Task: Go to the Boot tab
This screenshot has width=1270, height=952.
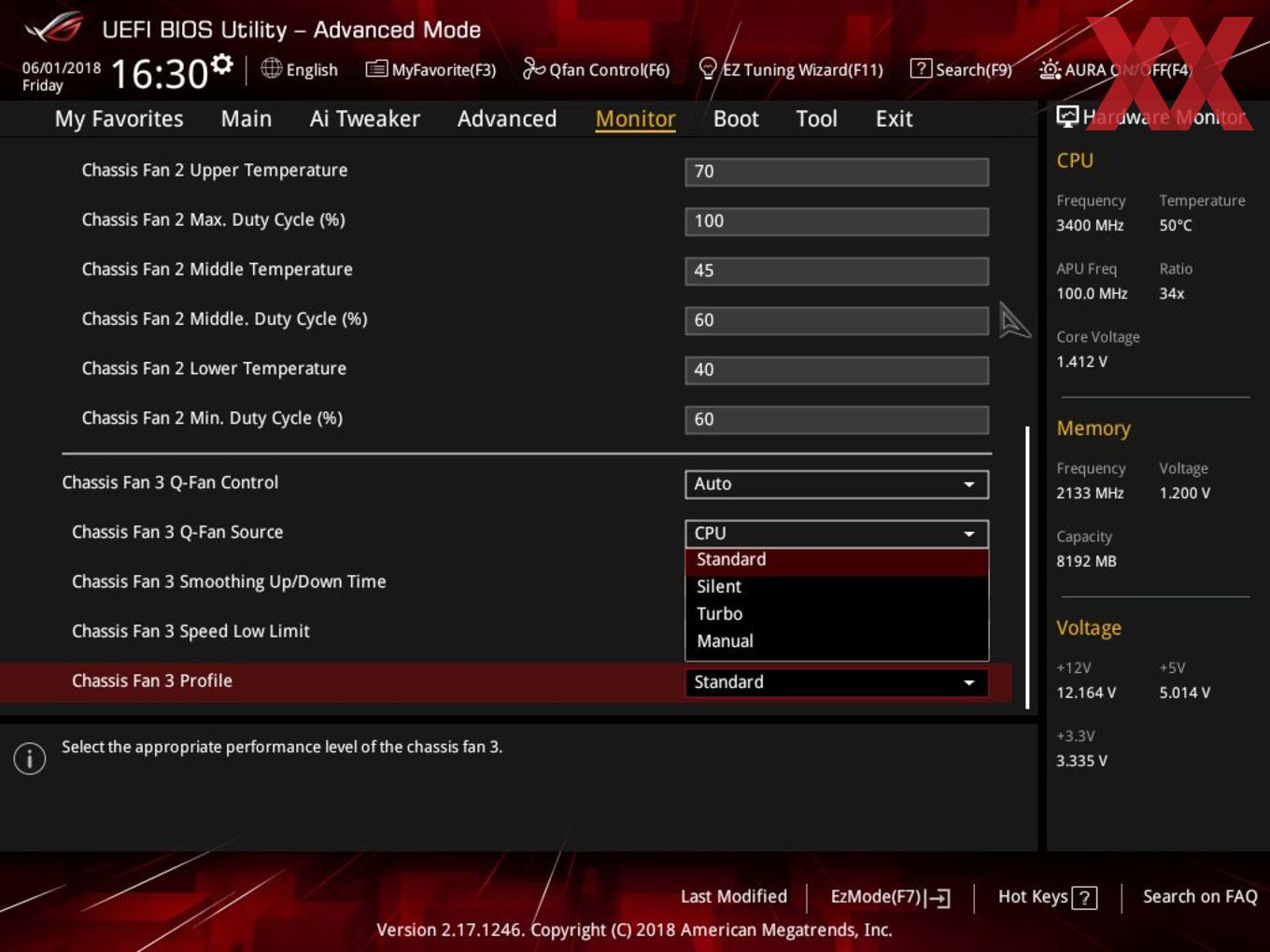Action: tap(736, 119)
